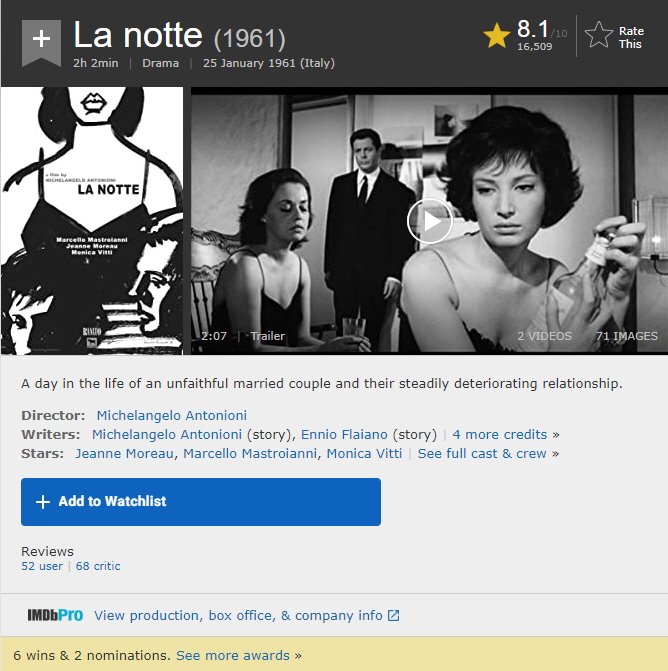Expand the 4 more credits link
Viewport: 668px width, 671px height.
[x=500, y=435]
